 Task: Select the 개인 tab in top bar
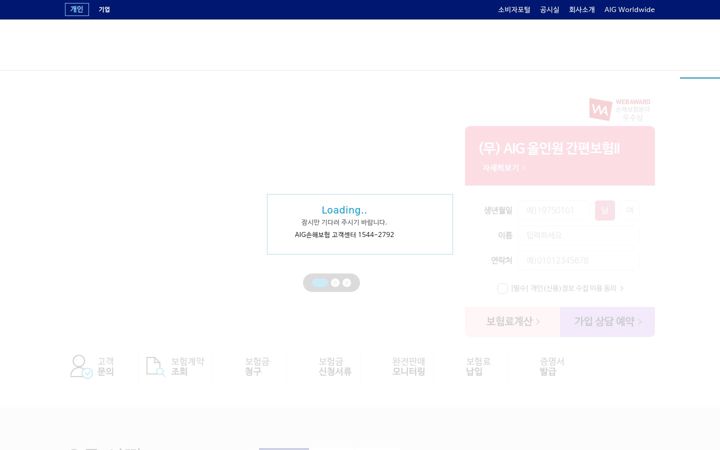point(77,9)
